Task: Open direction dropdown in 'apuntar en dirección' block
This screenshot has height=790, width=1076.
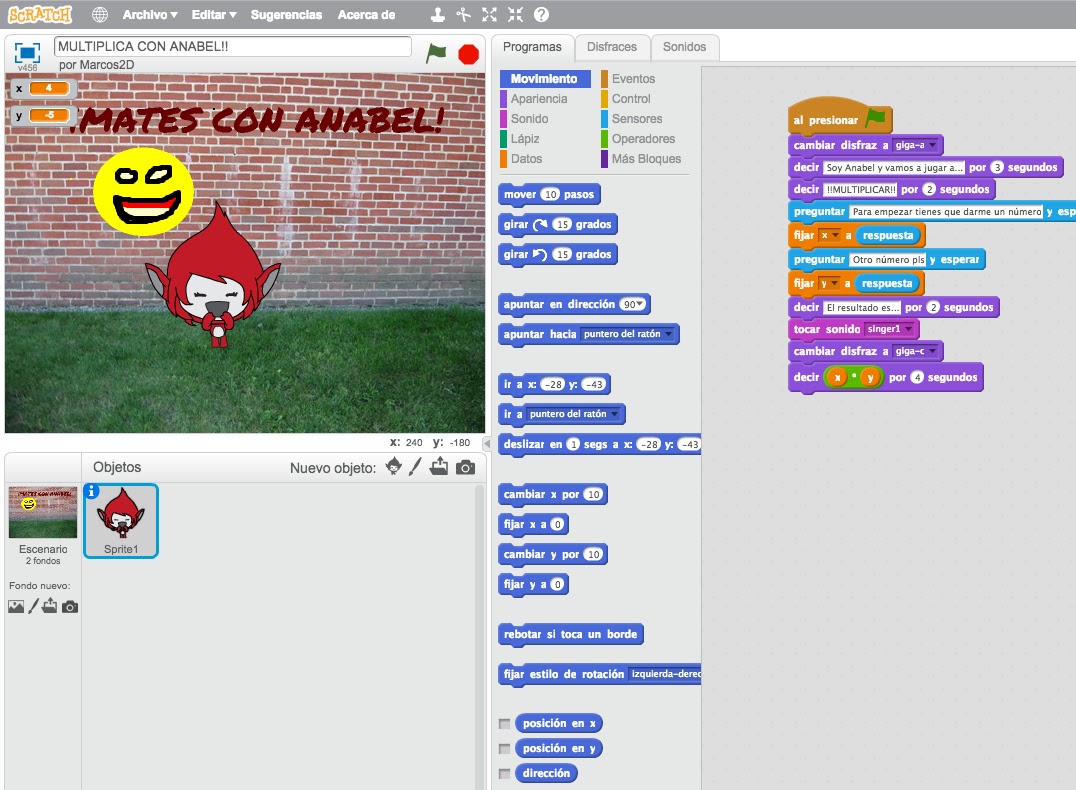Action: point(640,304)
